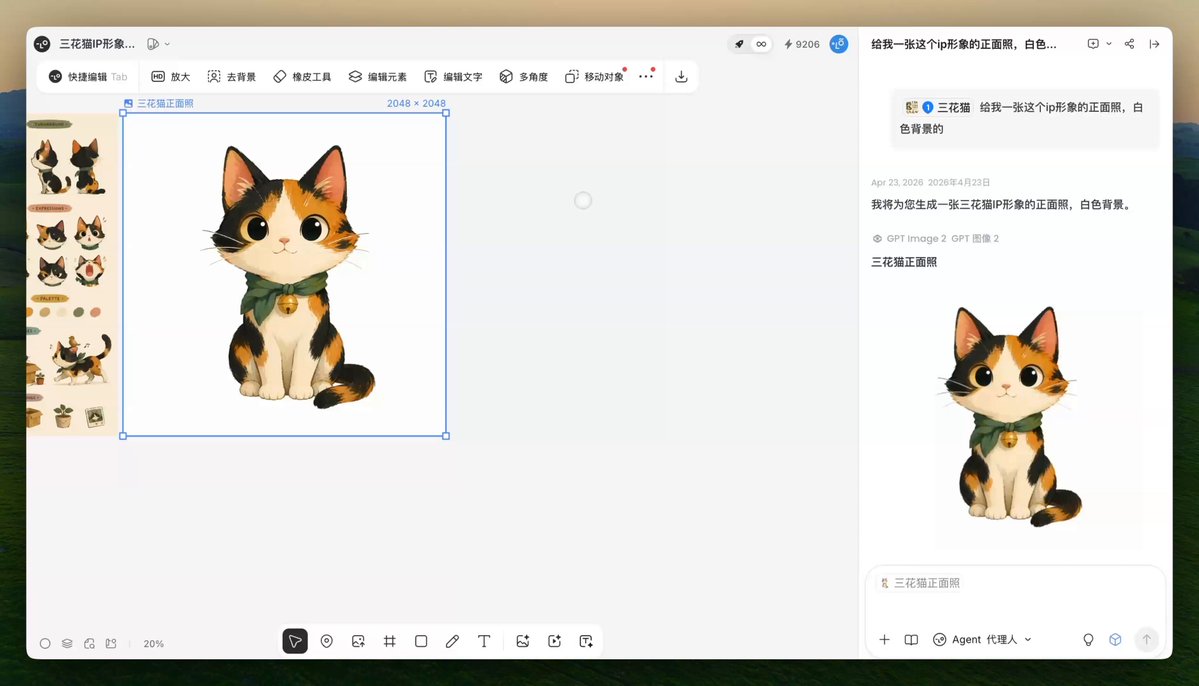Open the AI text generator tool
Screen dimensions: 1199x686
(x=586, y=641)
